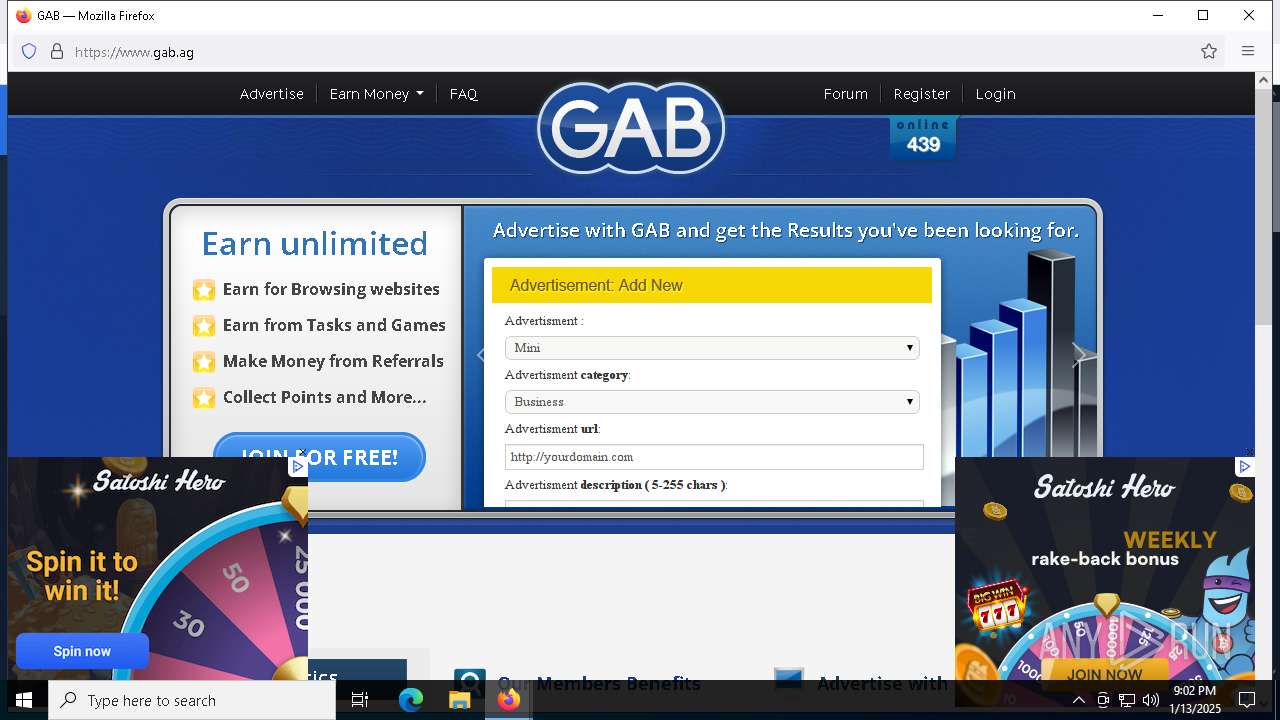Click Firefox icon in taskbar

508,700
